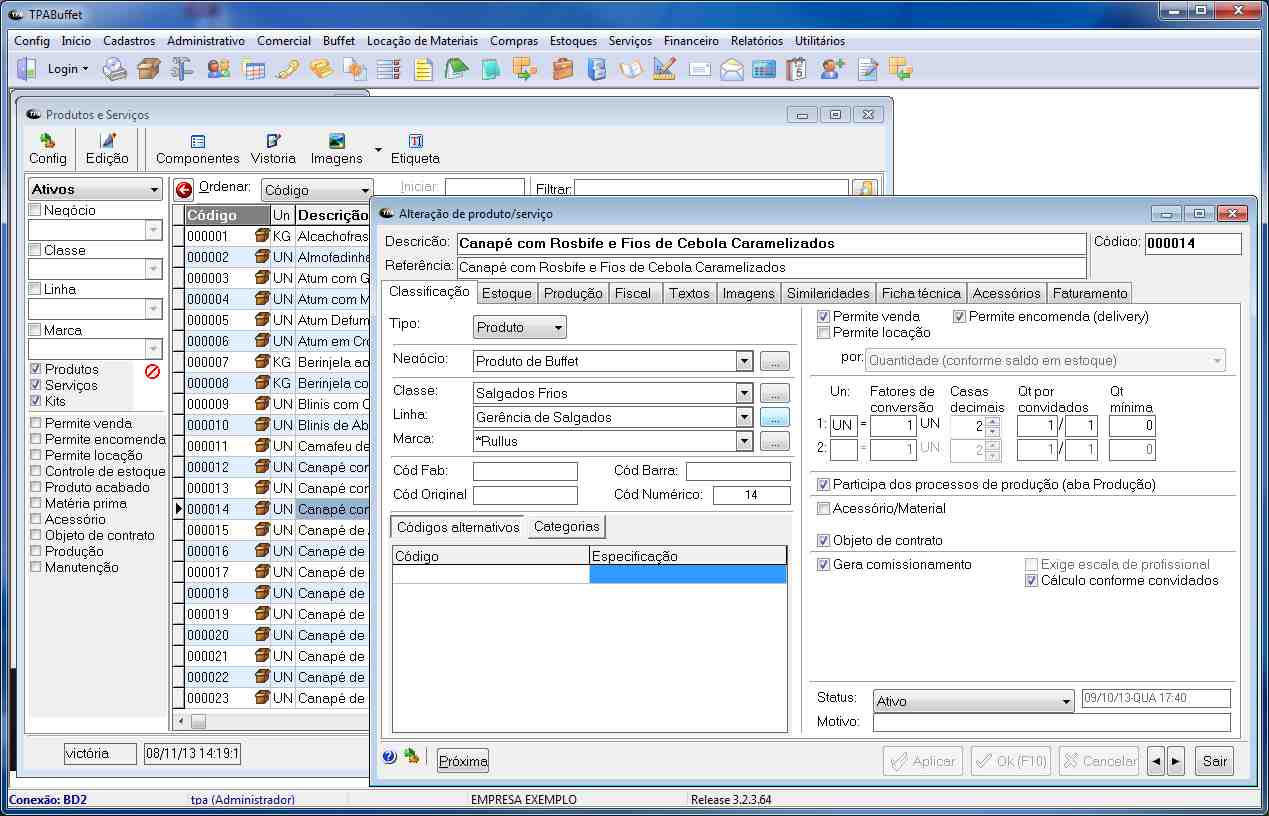The height and width of the screenshot is (816, 1269).
Task: Click the Vistoria toolbar icon
Action: point(273,149)
